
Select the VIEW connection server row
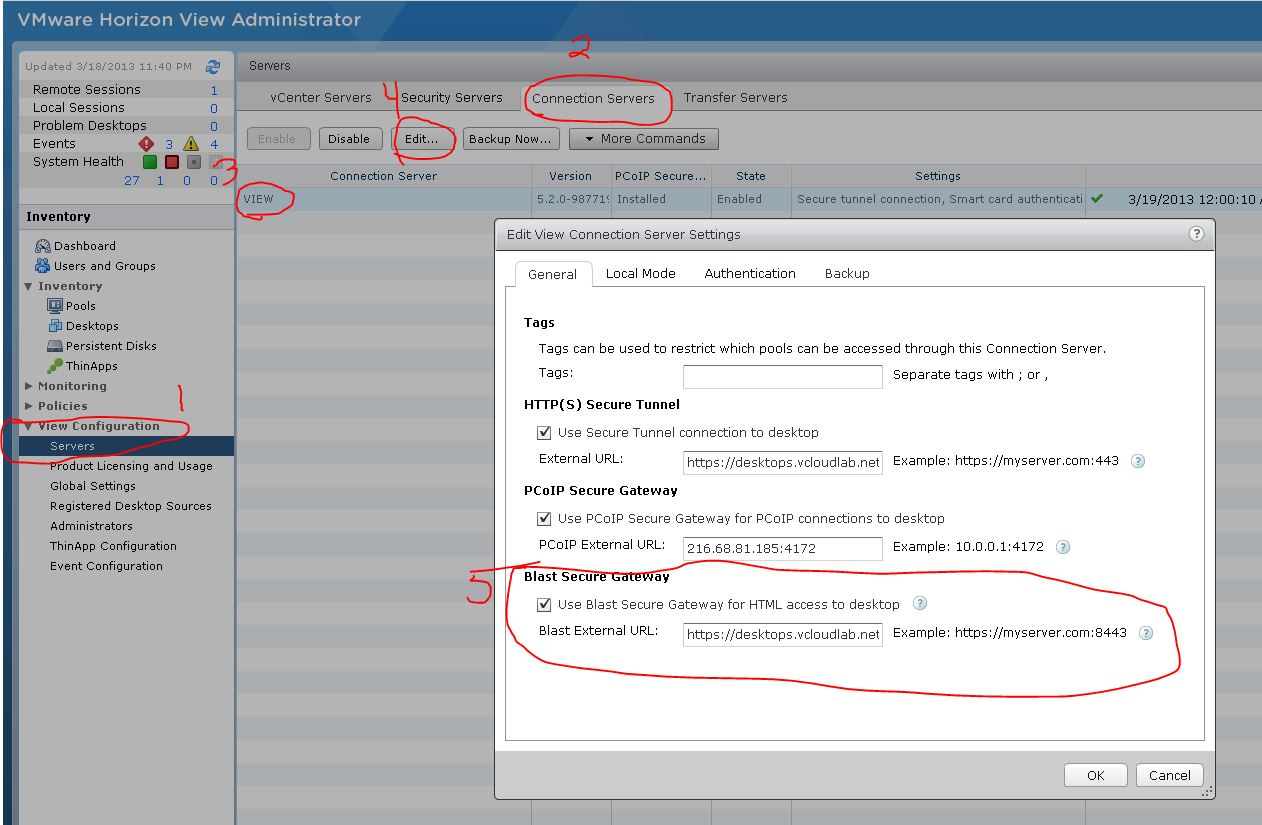click(x=749, y=199)
